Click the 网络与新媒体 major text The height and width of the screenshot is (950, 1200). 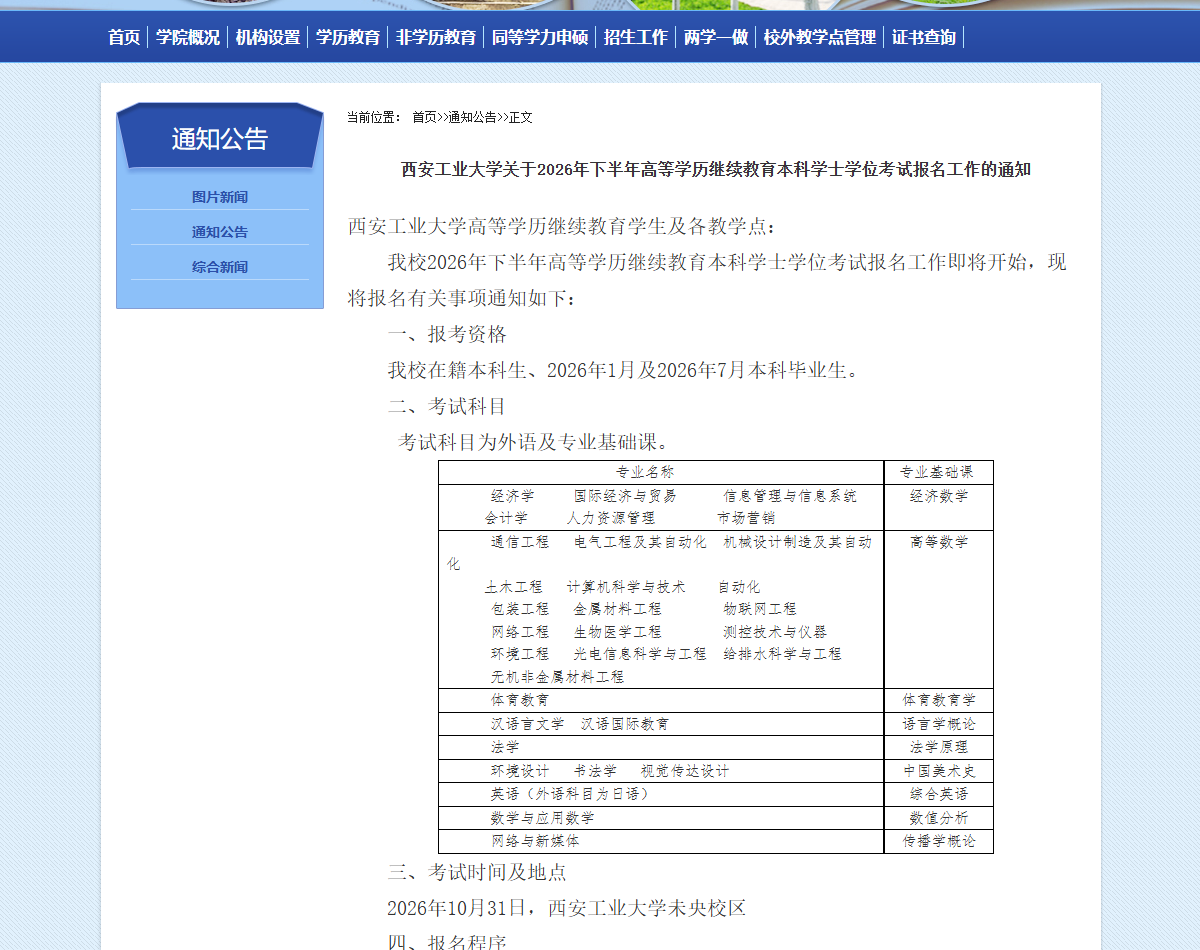(x=535, y=841)
